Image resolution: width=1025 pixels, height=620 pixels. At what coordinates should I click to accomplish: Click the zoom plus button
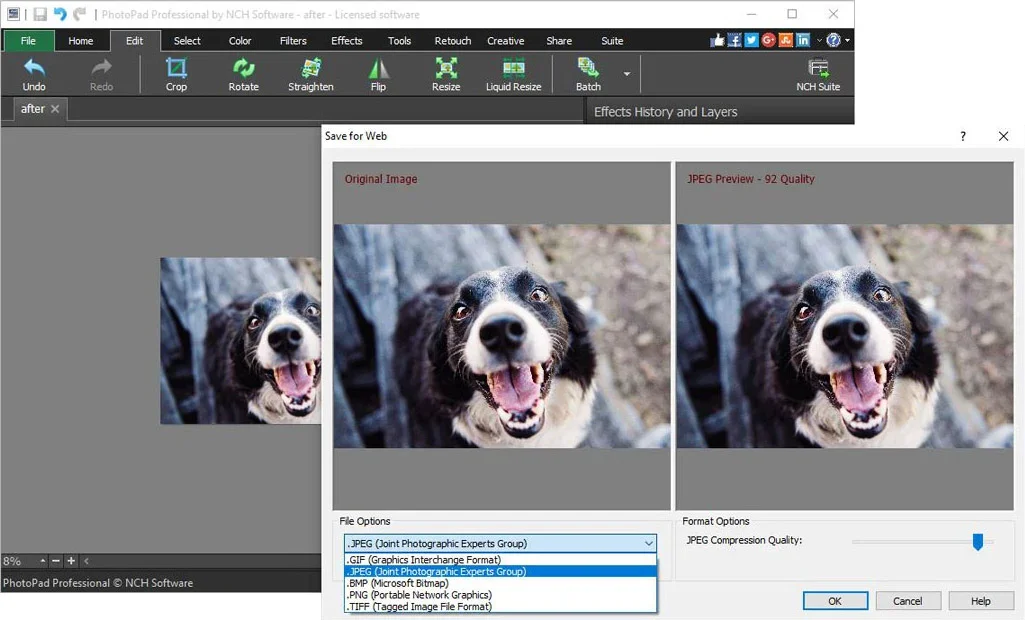pyautogui.click(x=70, y=561)
